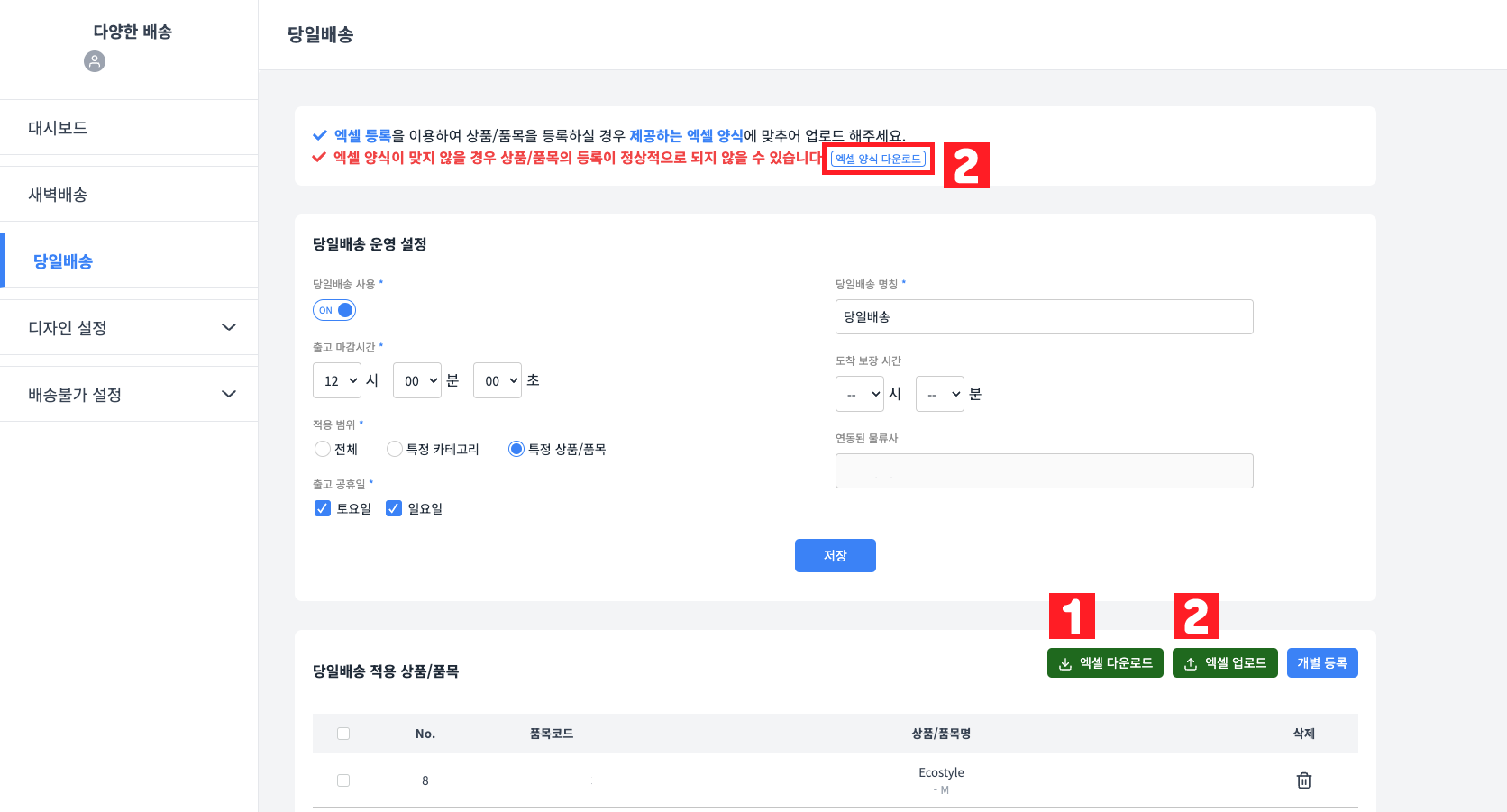The width and height of the screenshot is (1507, 812).
Task: Check the select-all checkbox in table header
Action: click(x=343, y=734)
